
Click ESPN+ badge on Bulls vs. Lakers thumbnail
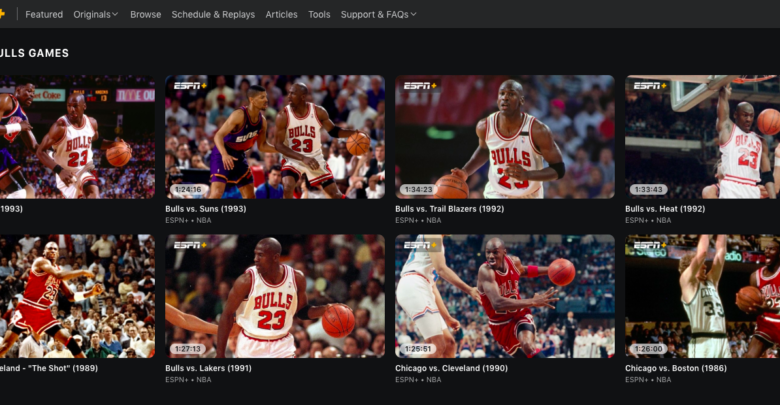click(x=190, y=245)
